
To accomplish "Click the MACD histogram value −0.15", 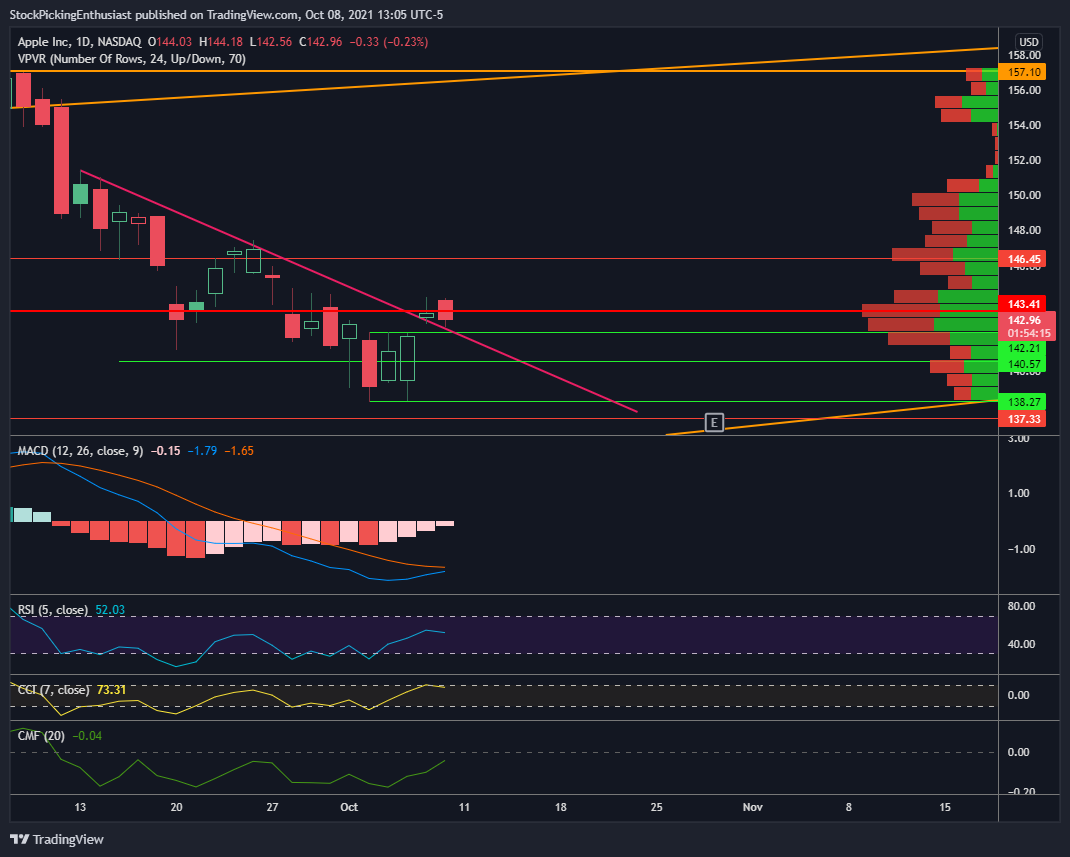I will [x=166, y=451].
